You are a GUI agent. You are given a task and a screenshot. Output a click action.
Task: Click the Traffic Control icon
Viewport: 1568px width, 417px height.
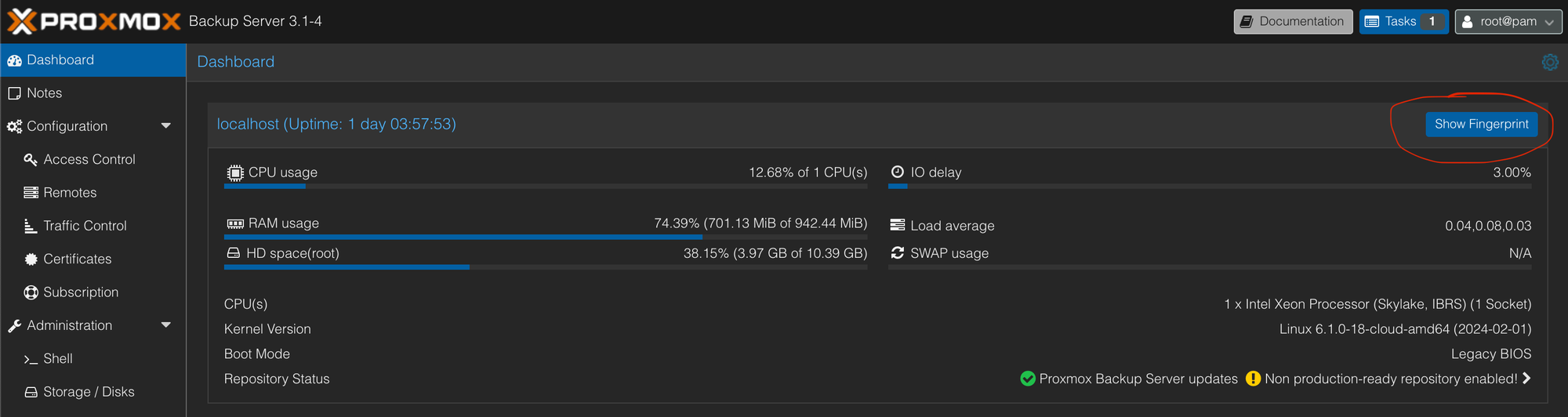click(x=31, y=226)
